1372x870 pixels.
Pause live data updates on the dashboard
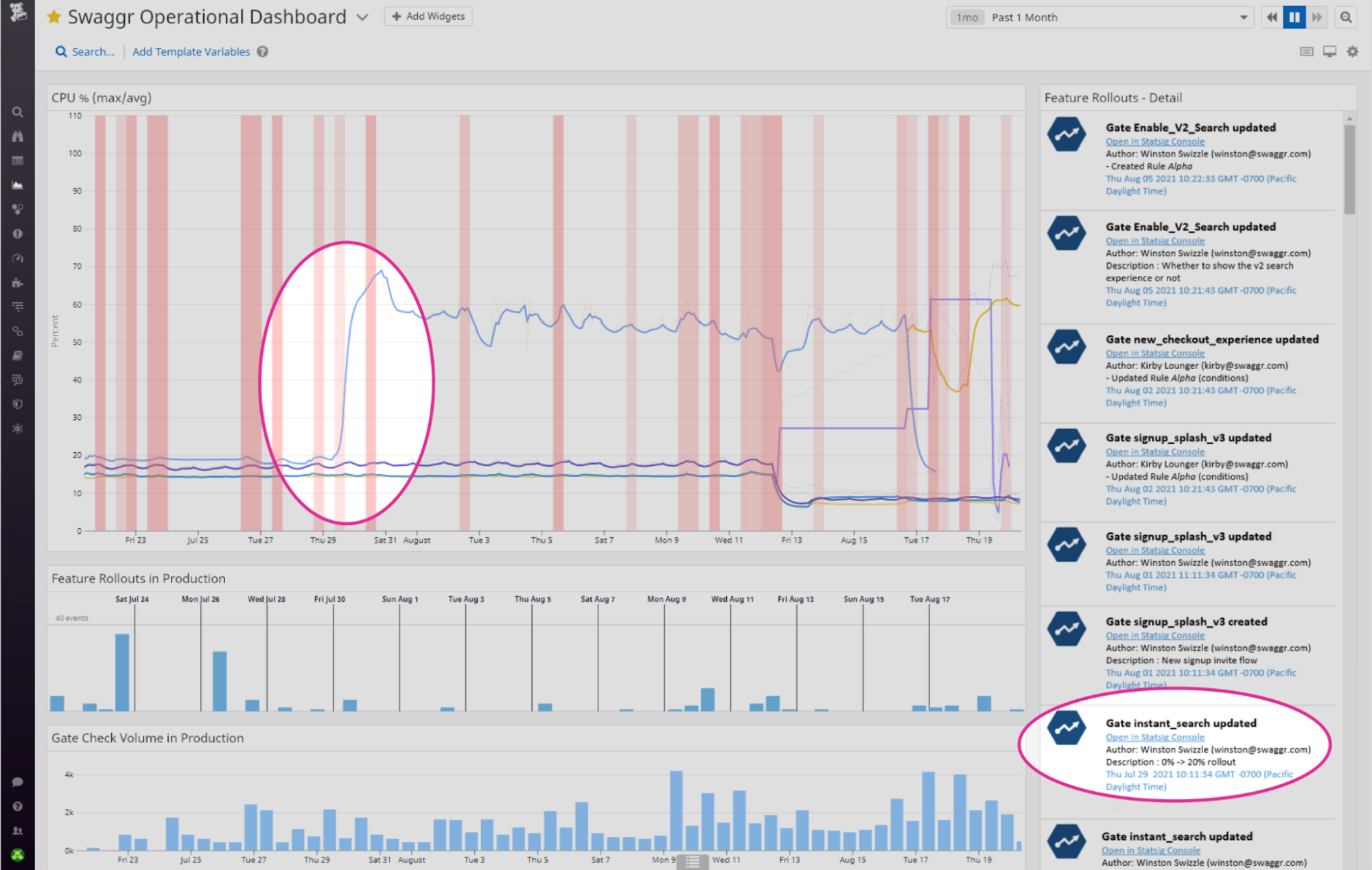pos(1293,17)
